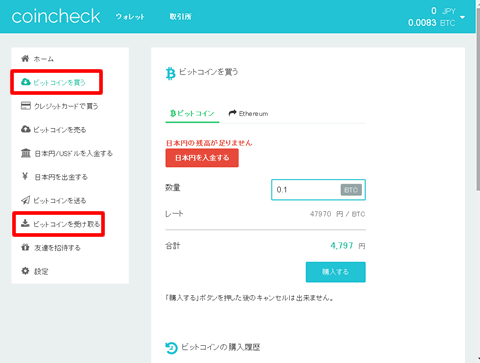Click the ビットコインを買う page heading

click(x=209, y=72)
